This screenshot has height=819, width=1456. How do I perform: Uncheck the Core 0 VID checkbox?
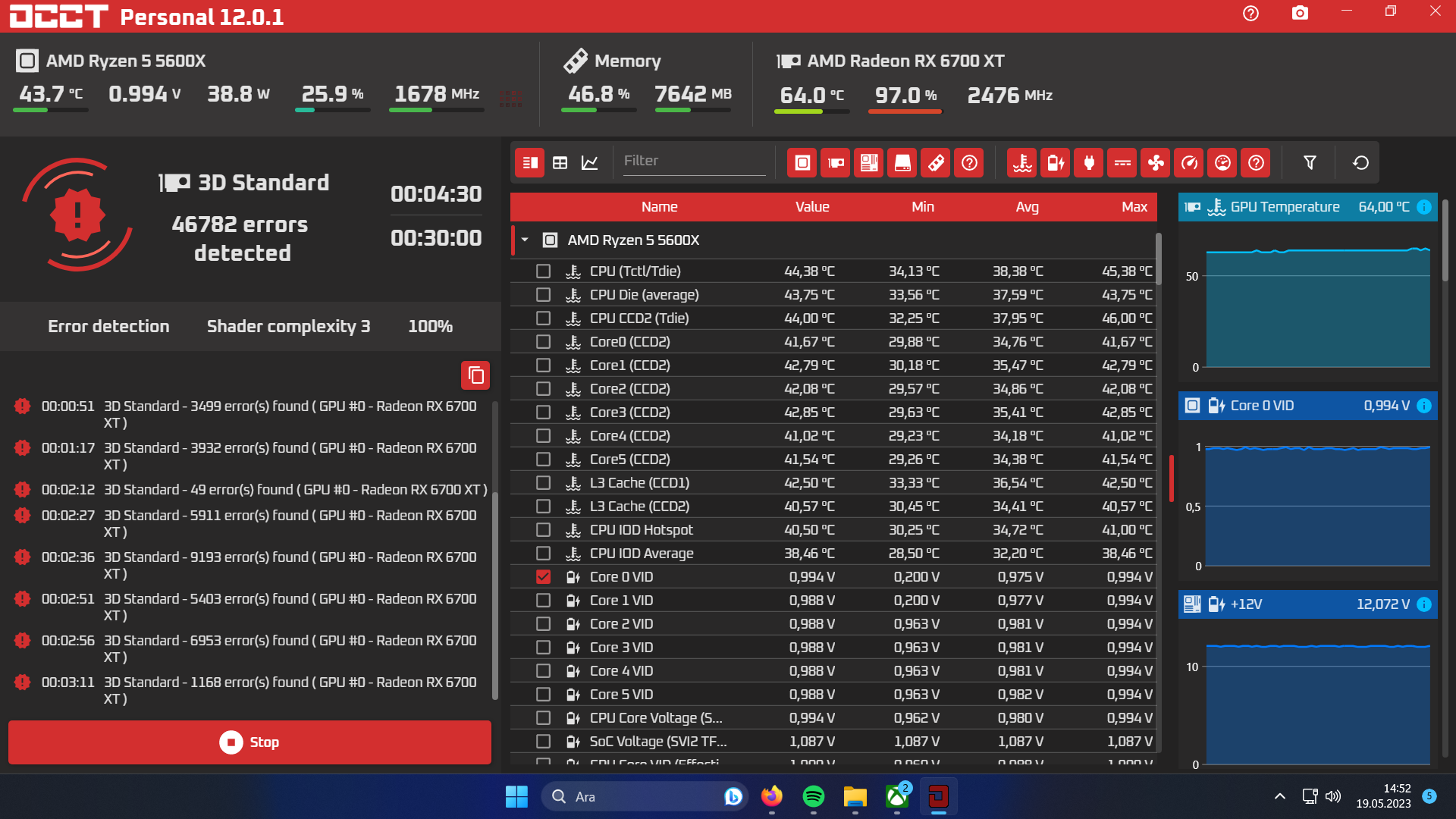coord(543,577)
